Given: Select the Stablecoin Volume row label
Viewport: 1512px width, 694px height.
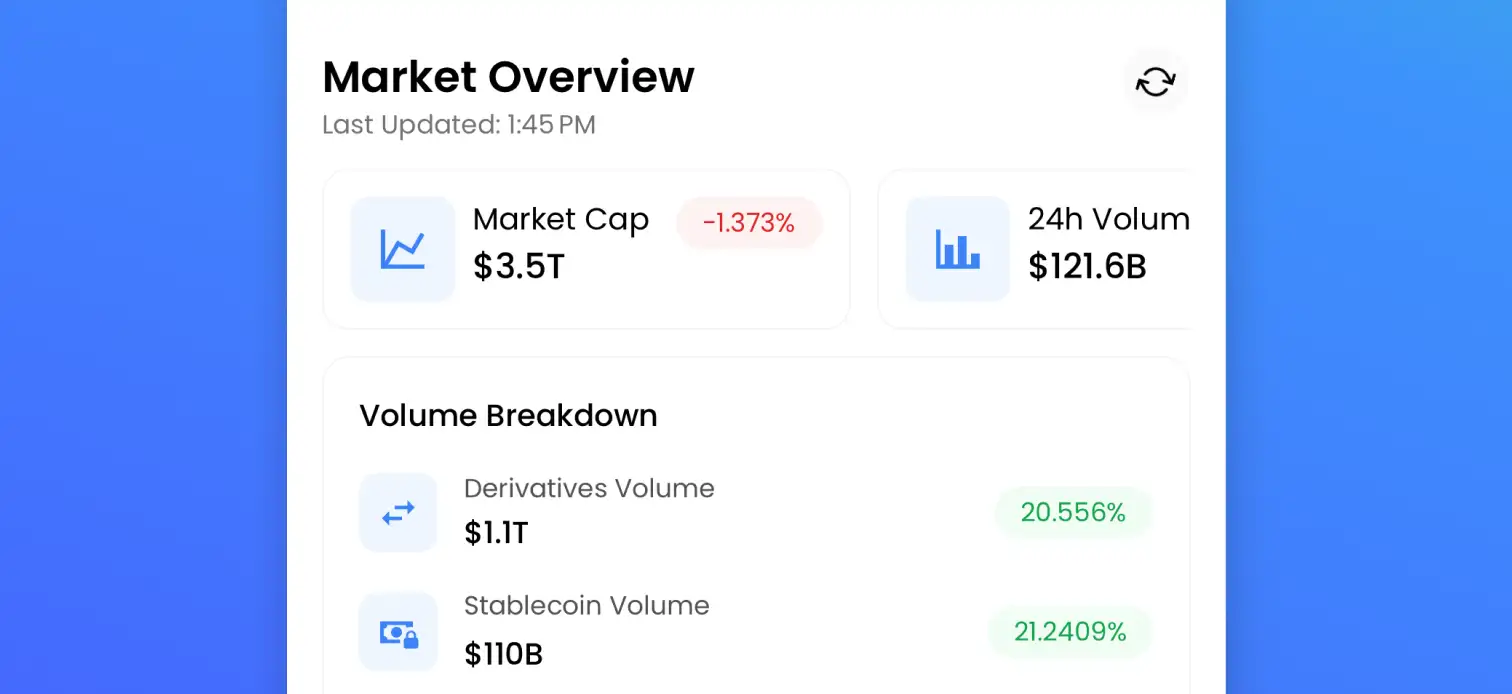Looking at the screenshot, I should [586, 606].
